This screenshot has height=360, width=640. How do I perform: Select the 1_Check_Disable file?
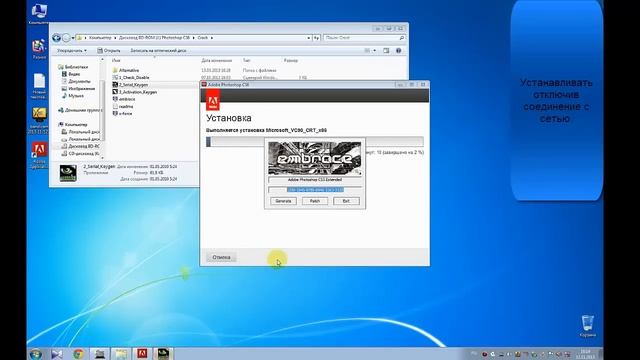click(131, 78)
